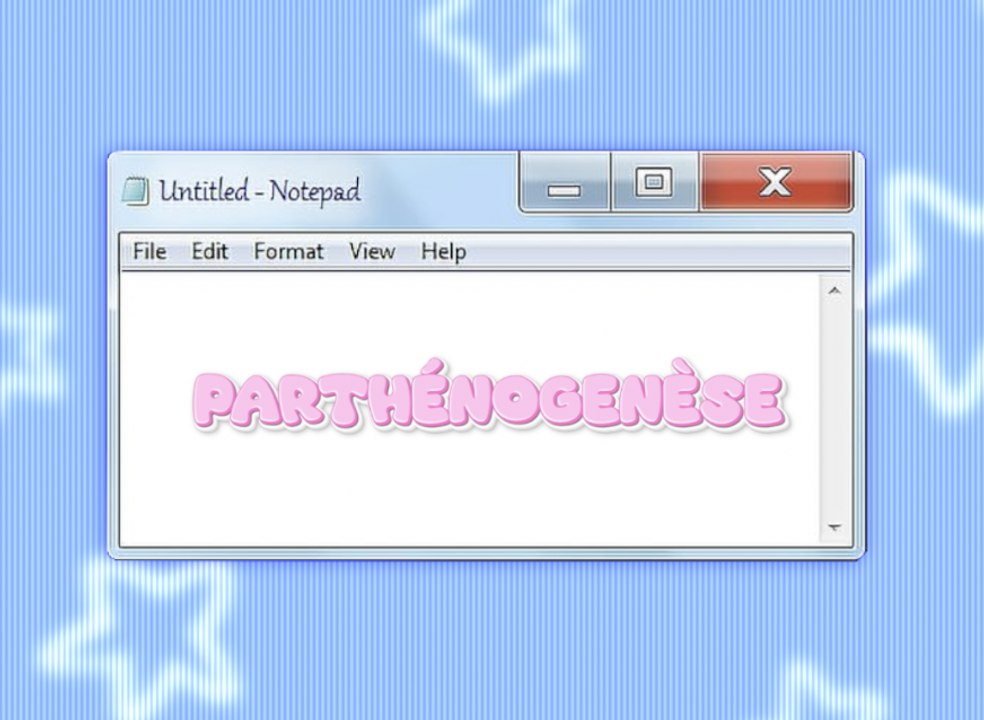Open the File menu
Image resolution: width=984 pixels, height=720 pixels.
[149, 252]
